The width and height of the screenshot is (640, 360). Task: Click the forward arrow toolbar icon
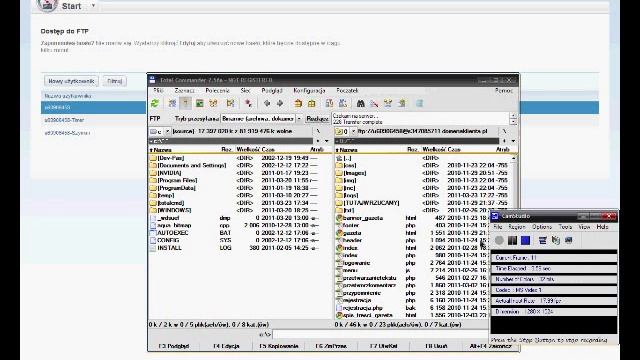pyautogui.click(x=280, y=104)
